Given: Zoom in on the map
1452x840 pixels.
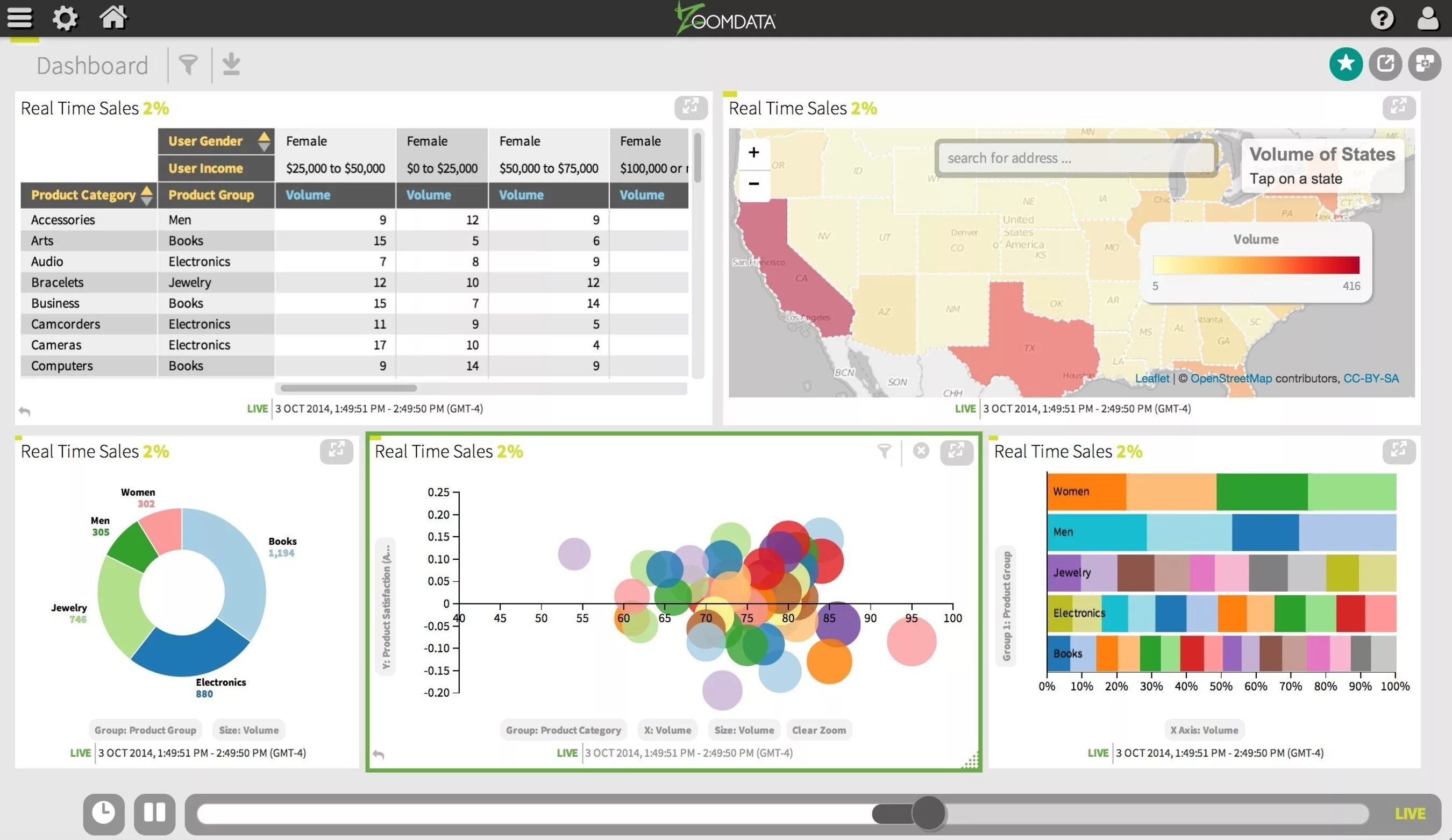Looking at the screenshot, I should pyautogui.click(x=753, y=153).
